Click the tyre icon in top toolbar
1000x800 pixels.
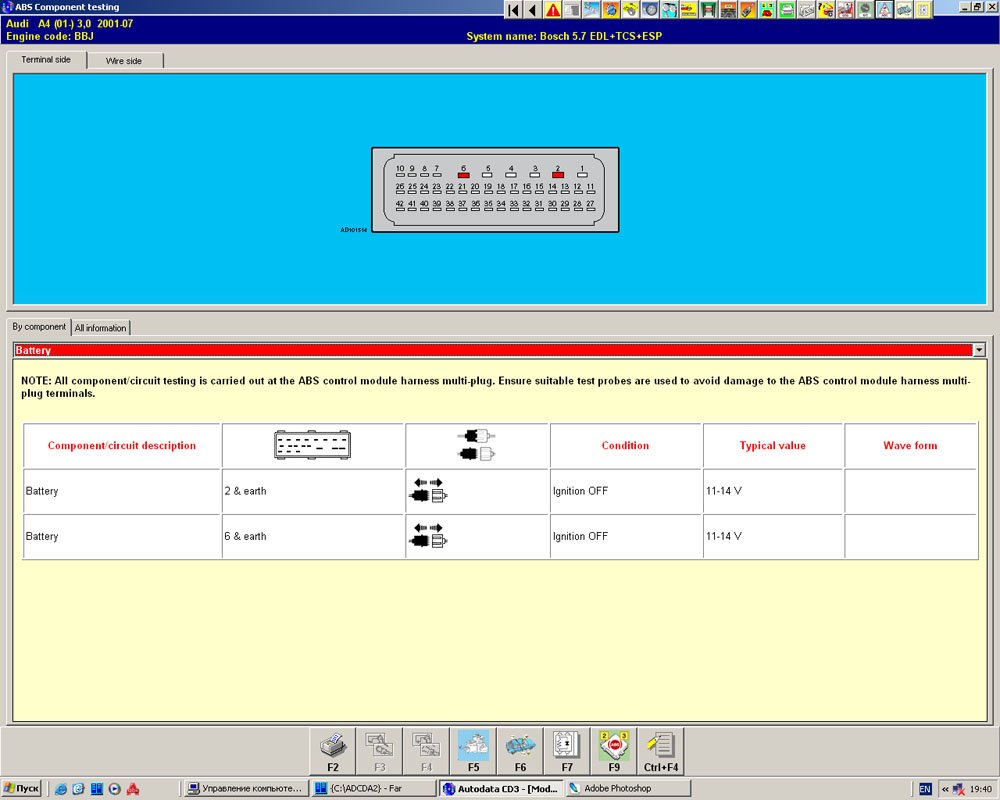(651, 10)
